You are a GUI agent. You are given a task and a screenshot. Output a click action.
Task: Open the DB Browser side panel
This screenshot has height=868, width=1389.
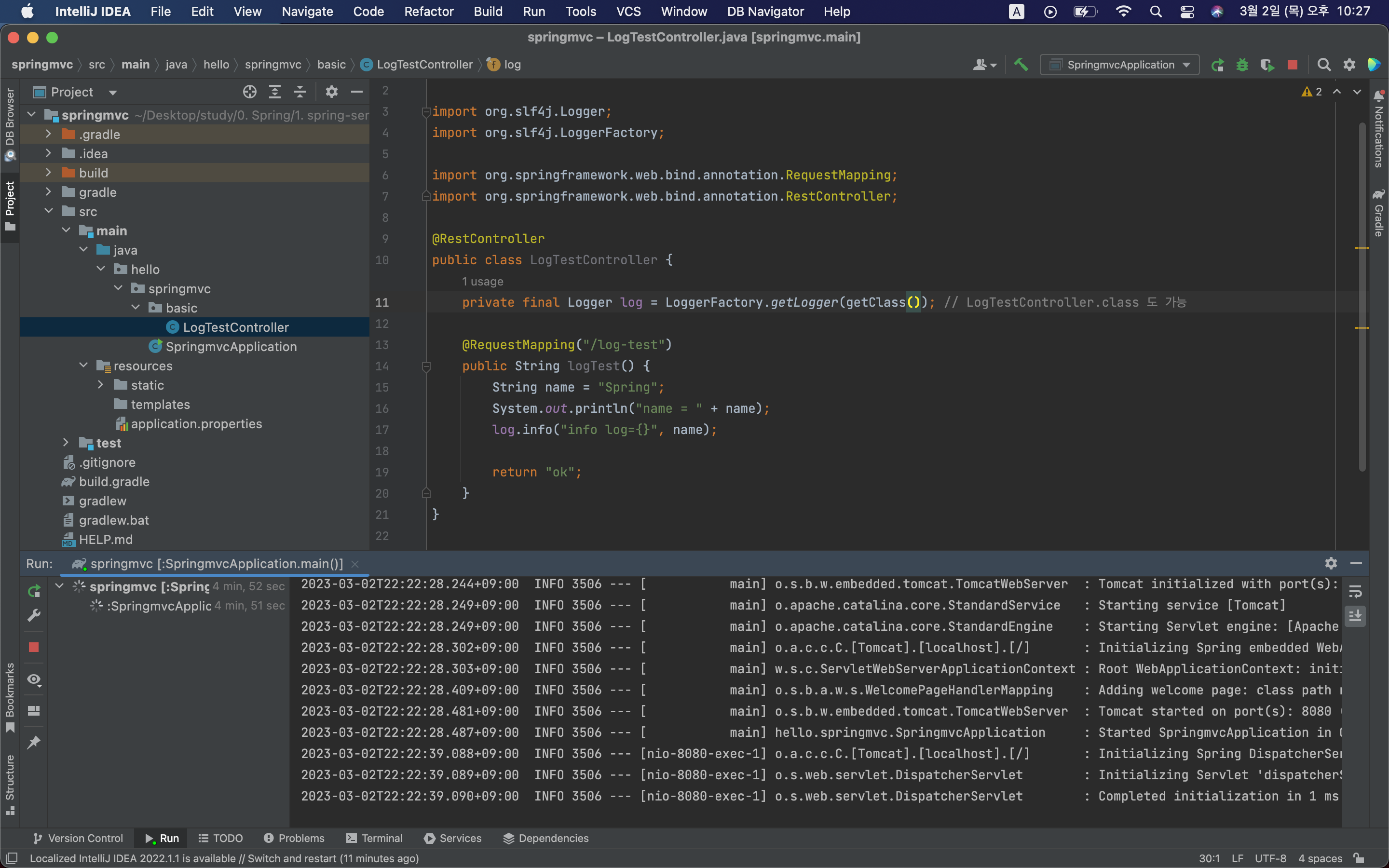pyautogui.click(x=10, y=124)
